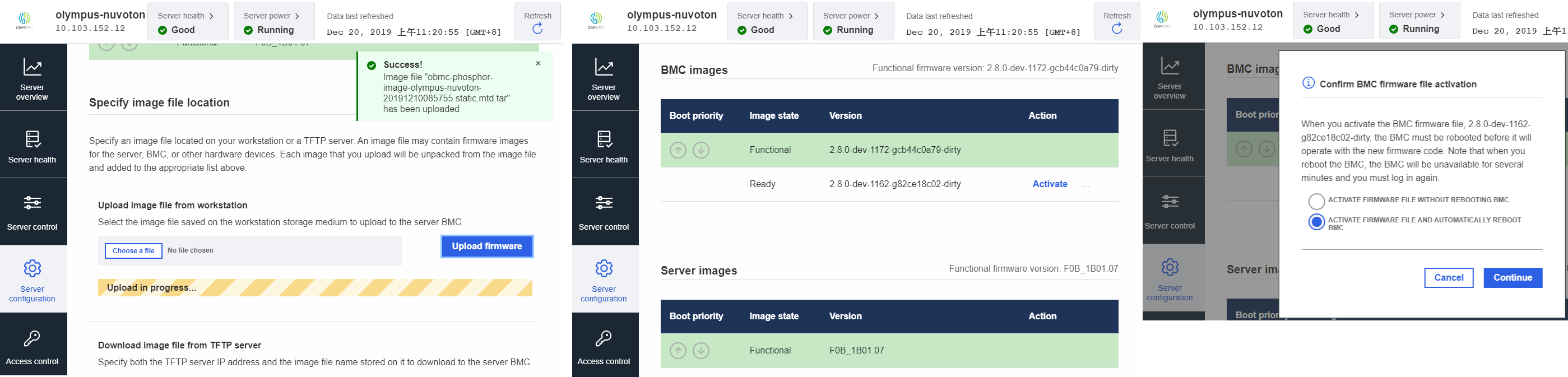Expand Server health chevron above image file location page
The image size is (1568, 377).
pos(211,16)
